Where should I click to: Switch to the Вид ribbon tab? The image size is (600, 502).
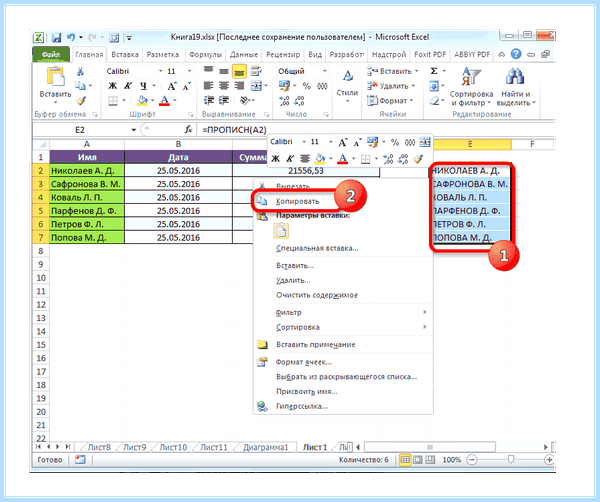315,54
